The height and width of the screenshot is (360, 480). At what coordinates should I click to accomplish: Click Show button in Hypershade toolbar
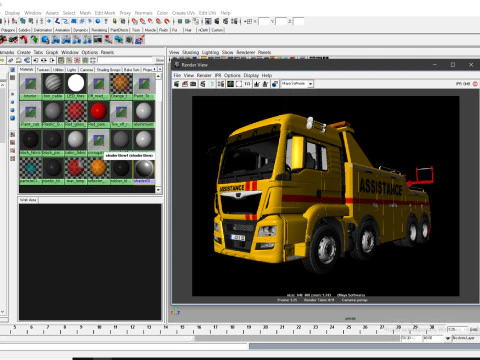click(159, 60)
